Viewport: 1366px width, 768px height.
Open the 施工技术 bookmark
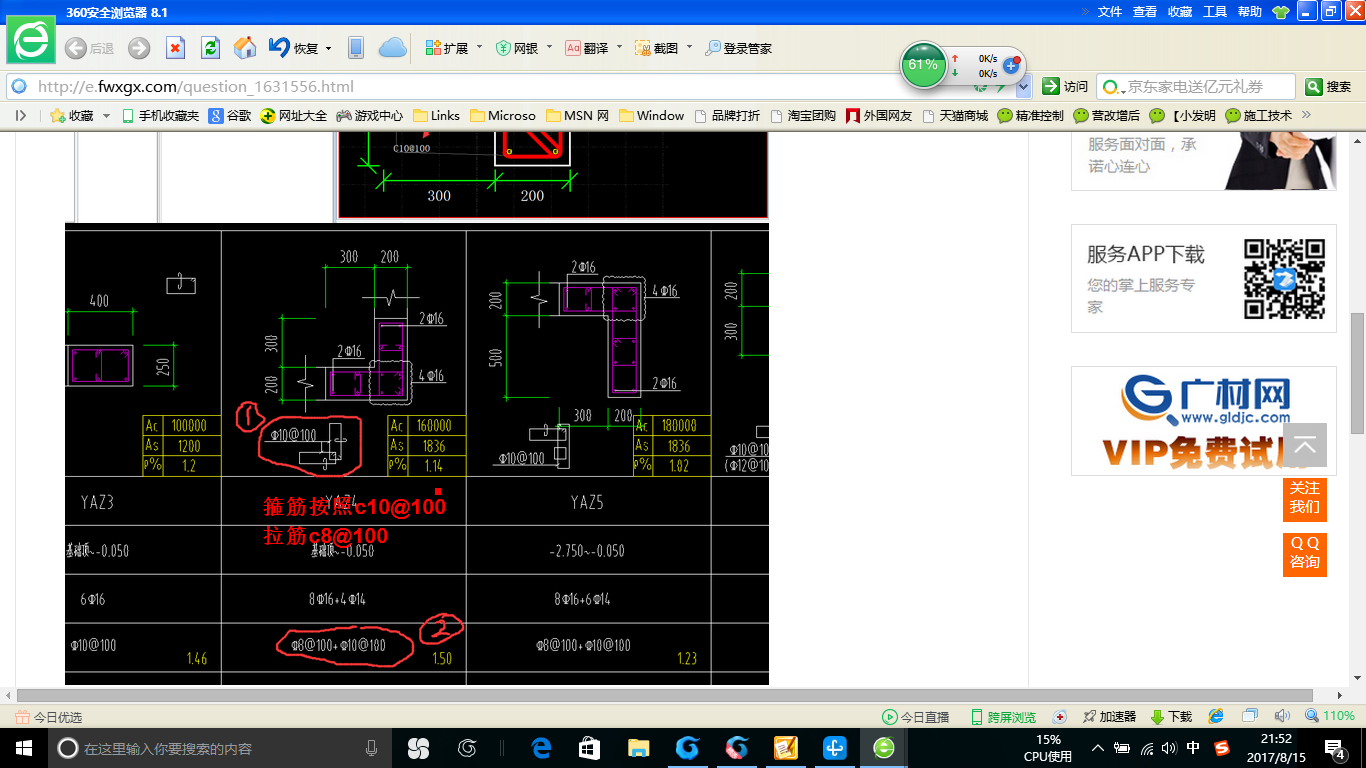pyautogui.click(x=1259, y=116)
